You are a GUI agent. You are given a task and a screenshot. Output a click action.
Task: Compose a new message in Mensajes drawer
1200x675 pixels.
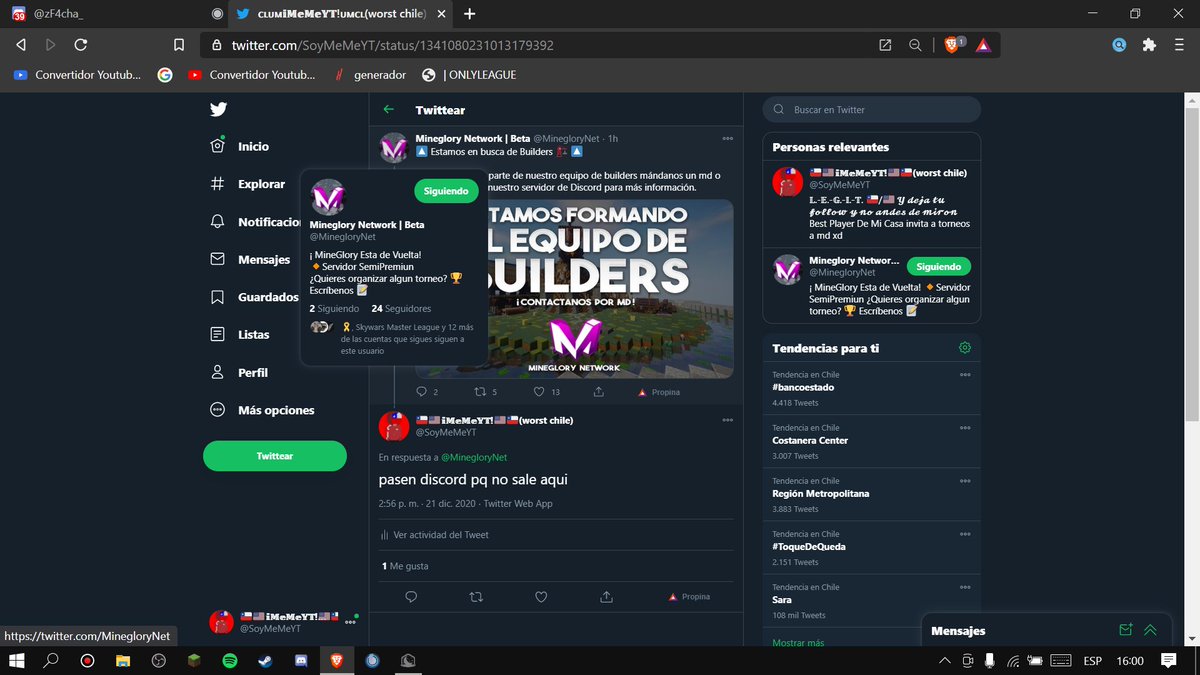(x=1126, y=630)
